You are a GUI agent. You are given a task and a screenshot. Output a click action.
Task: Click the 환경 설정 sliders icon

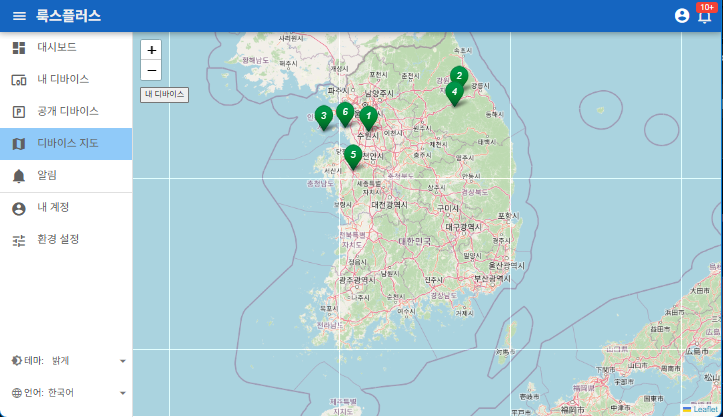[19, 240]
